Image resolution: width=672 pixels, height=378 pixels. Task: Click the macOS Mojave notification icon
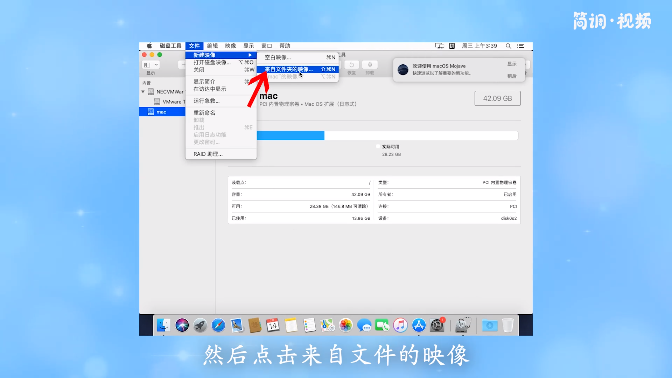point(403,69)
